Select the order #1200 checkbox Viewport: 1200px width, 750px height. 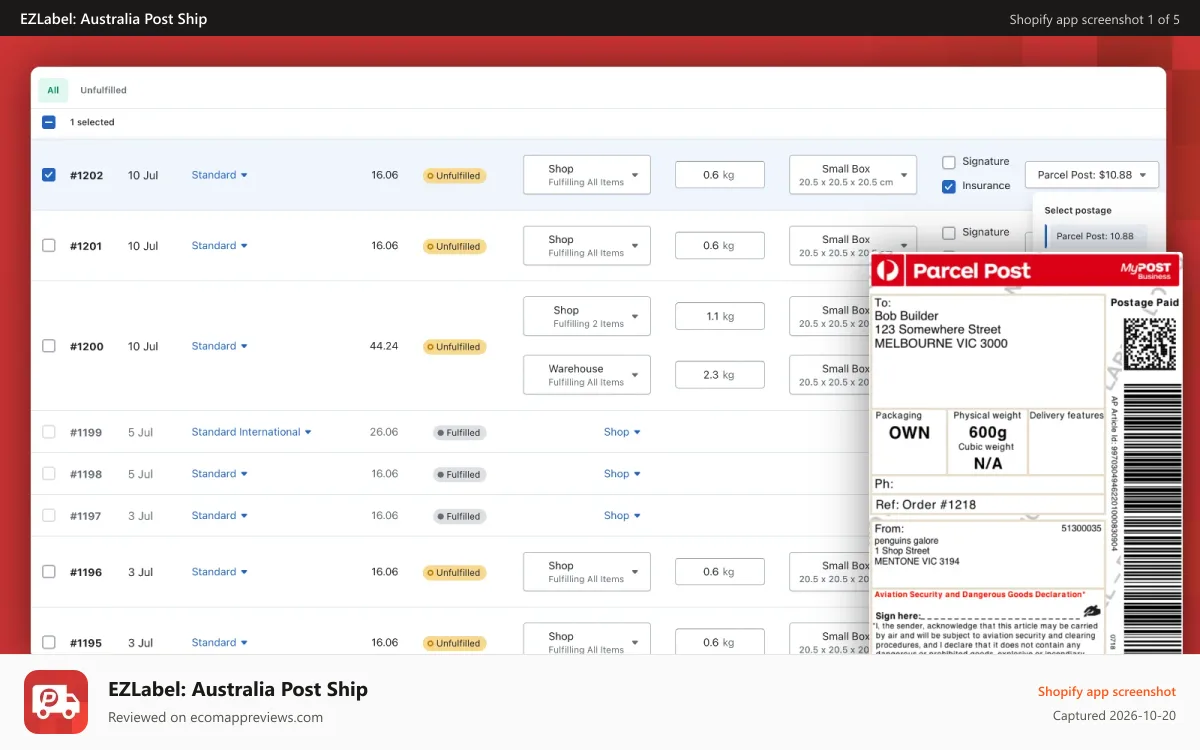pos(48,346)
